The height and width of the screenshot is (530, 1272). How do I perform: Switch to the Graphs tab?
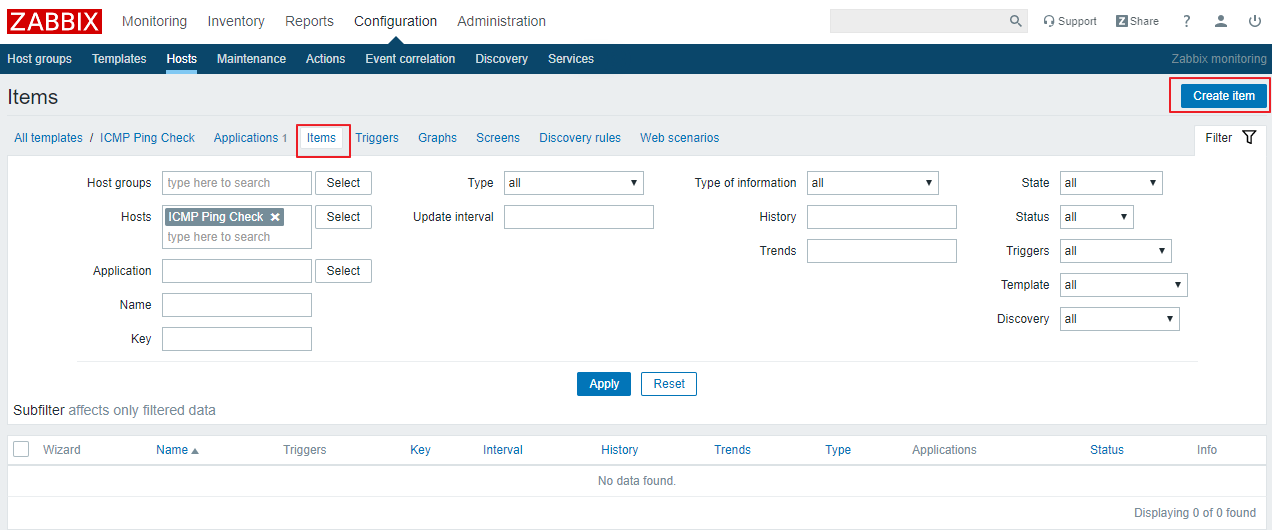pyautogui.click(x=437, y=138)
